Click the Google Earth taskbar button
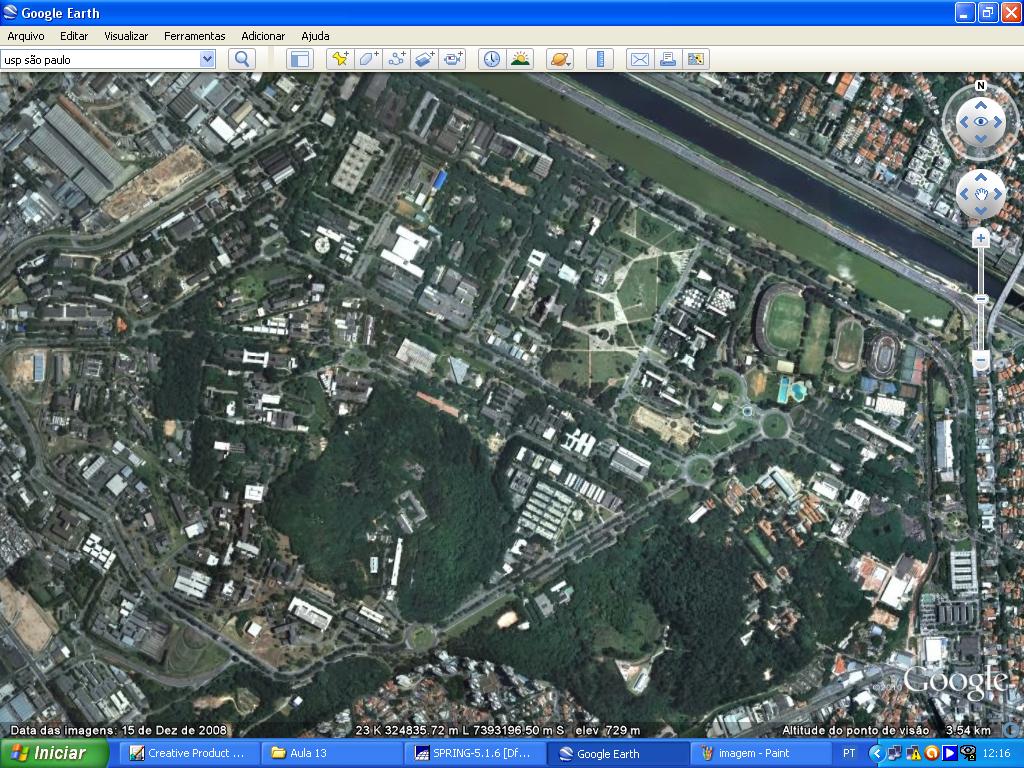The width and height of the screenshot is (1024, 768). click(x=616, y=753)
